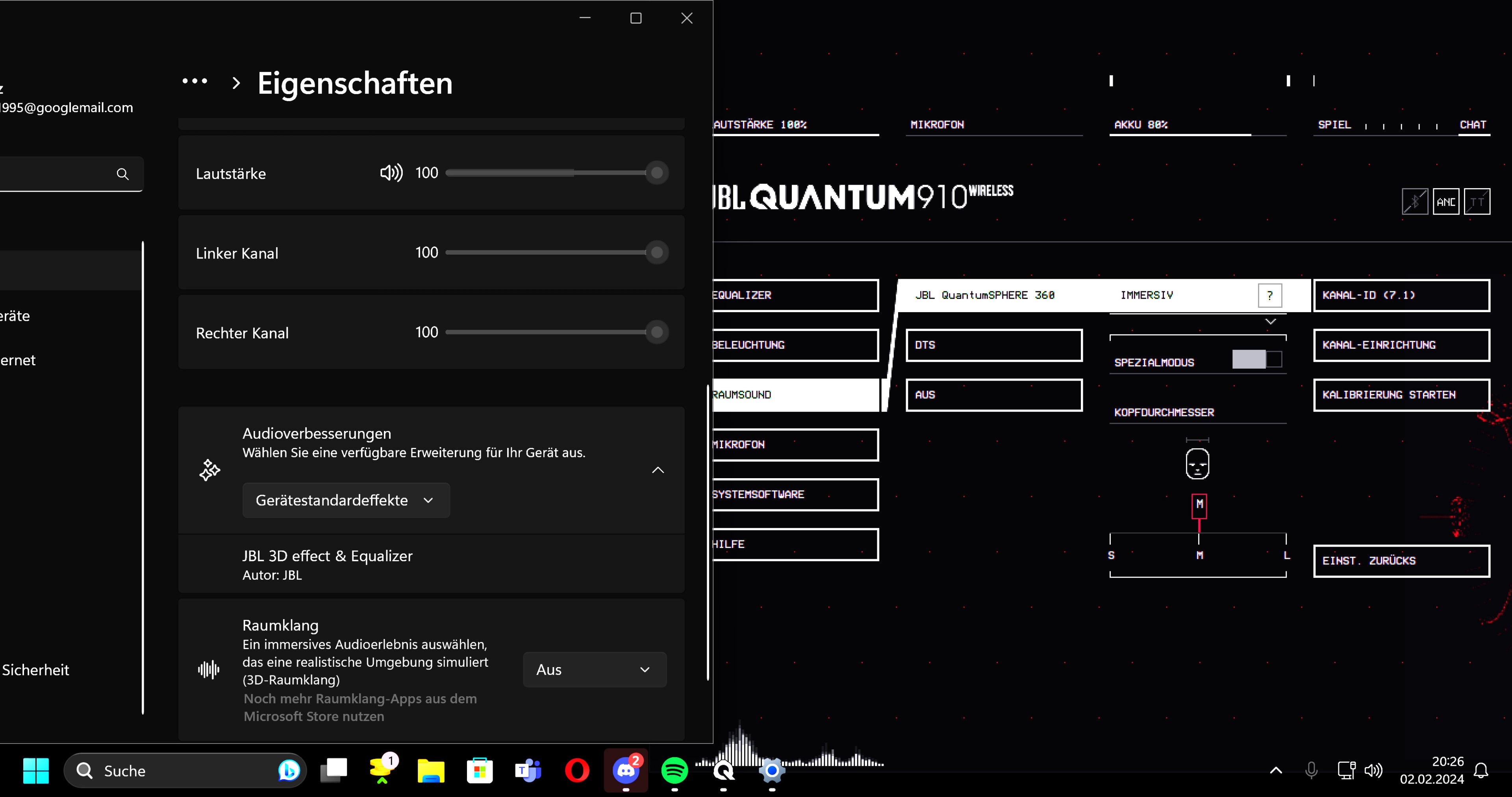1512x797 pixels.
Task: Open the Equalizer menu tab
Action: click(x=795, y=295)
